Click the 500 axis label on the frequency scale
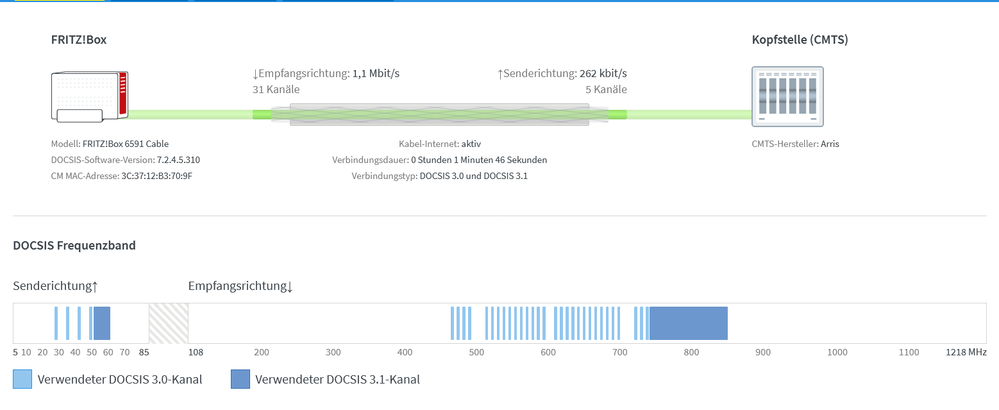 pyautogui.click(x=476, y=352)
